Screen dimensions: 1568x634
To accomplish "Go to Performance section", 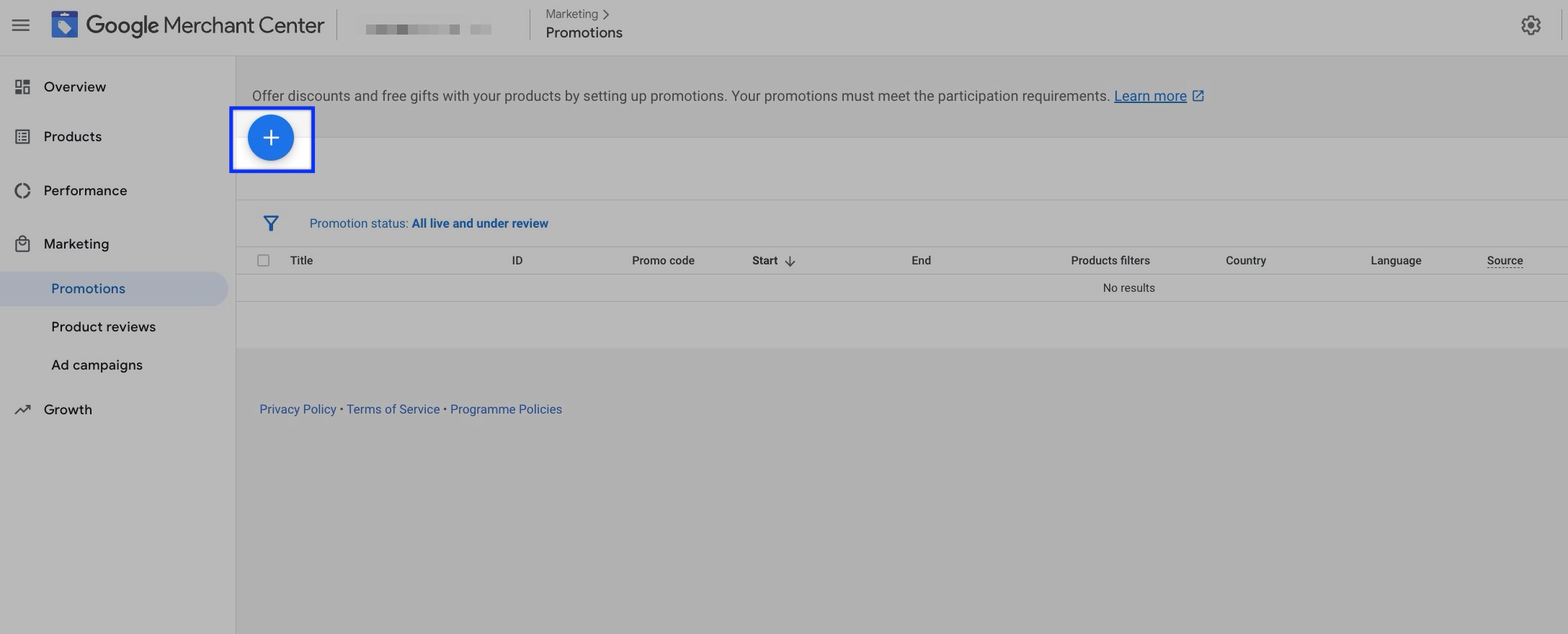I will click(85, 191).
